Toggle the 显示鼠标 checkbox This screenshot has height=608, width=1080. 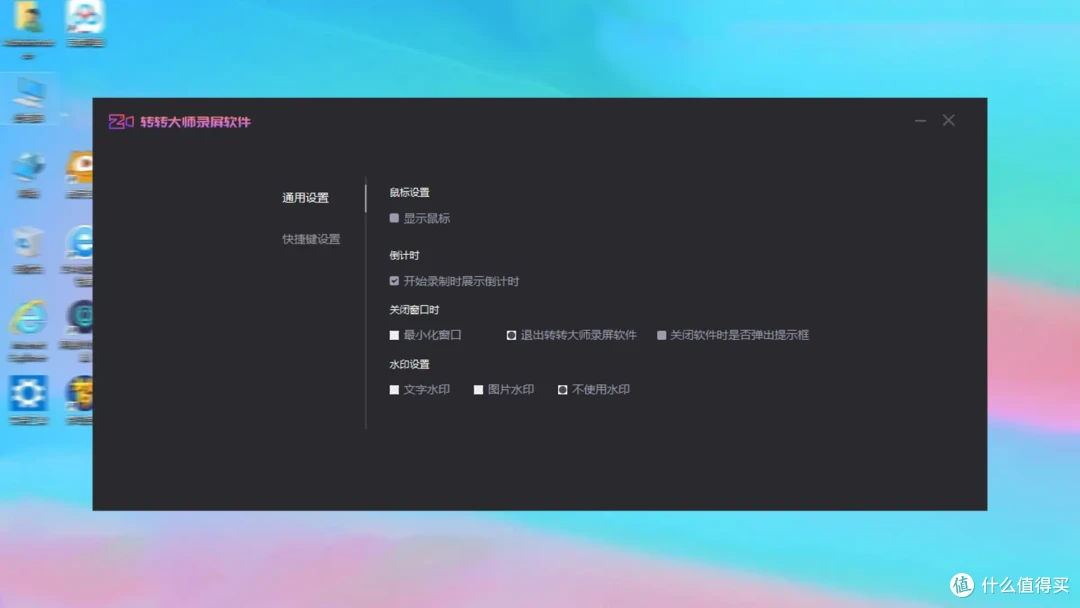(x=394, y=218)
